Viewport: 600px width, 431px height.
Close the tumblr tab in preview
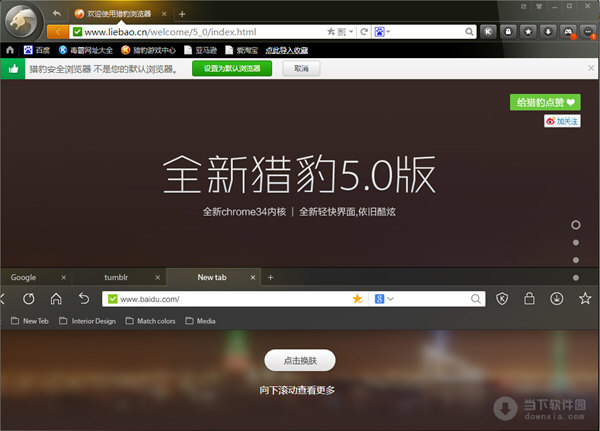coord(158,278)
